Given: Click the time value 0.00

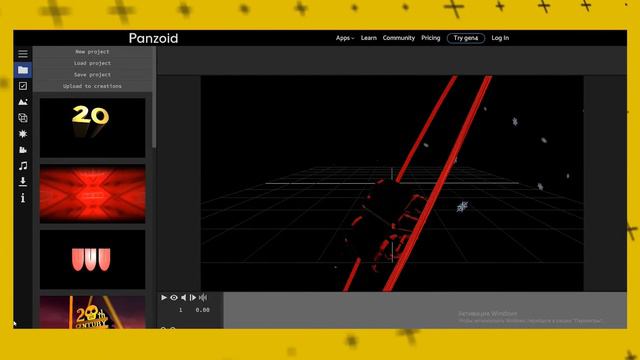Looking at the screenshot, I should click(x=202, y=310).
